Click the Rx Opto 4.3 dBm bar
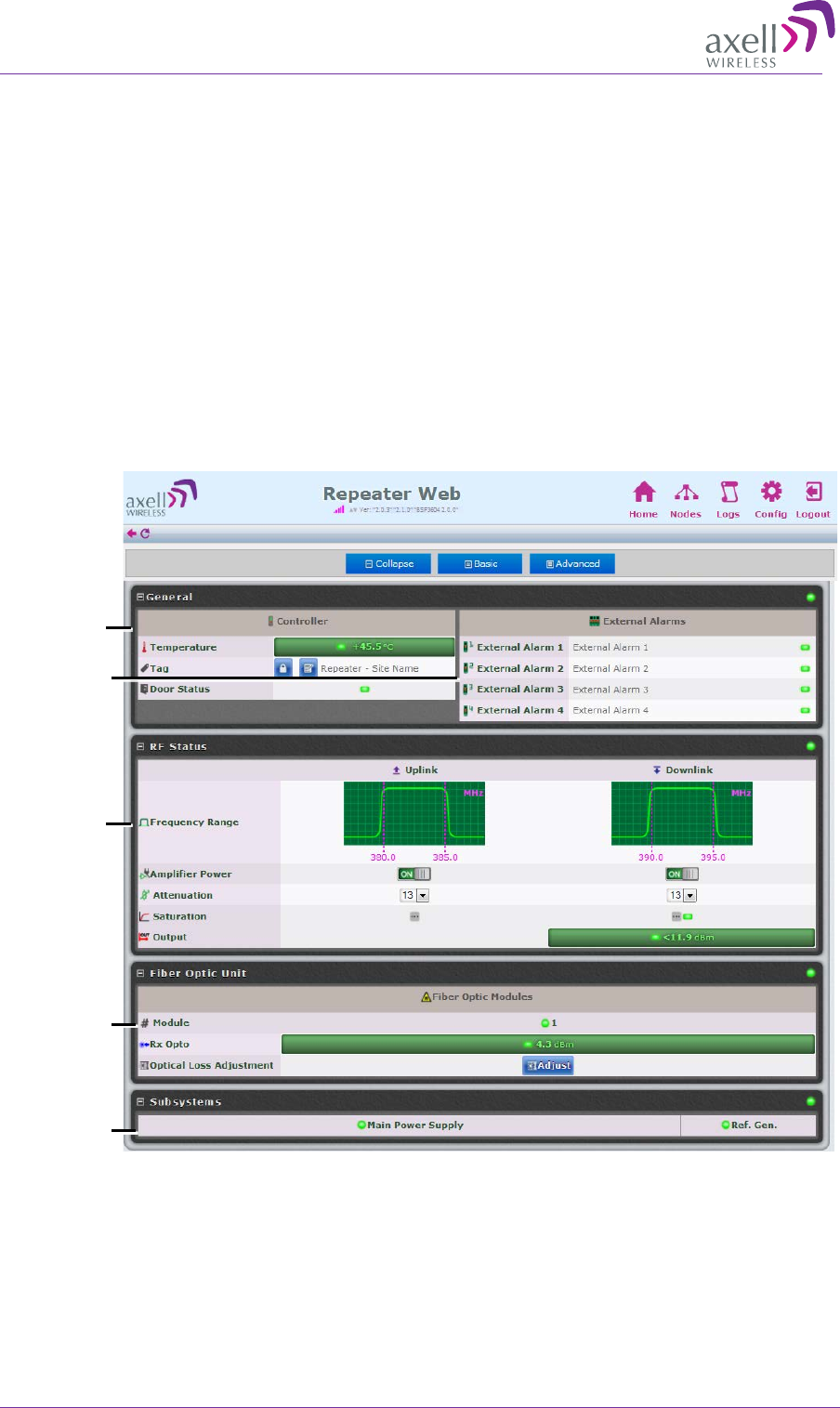The height and width of the screenshot is (1408, 840). (x=548, y=1045)
